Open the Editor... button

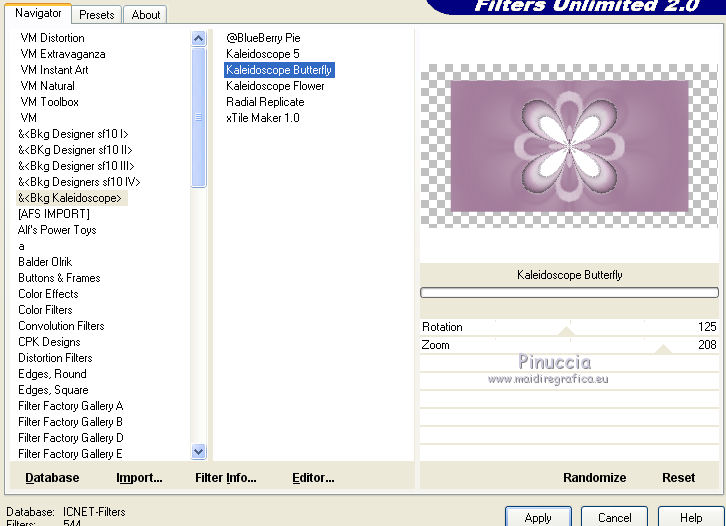313,478
